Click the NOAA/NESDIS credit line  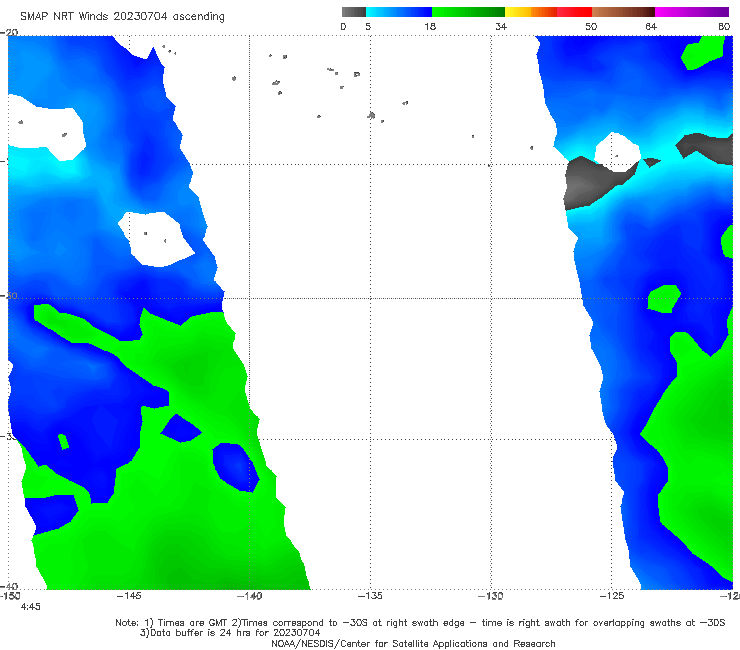[413, 644]
